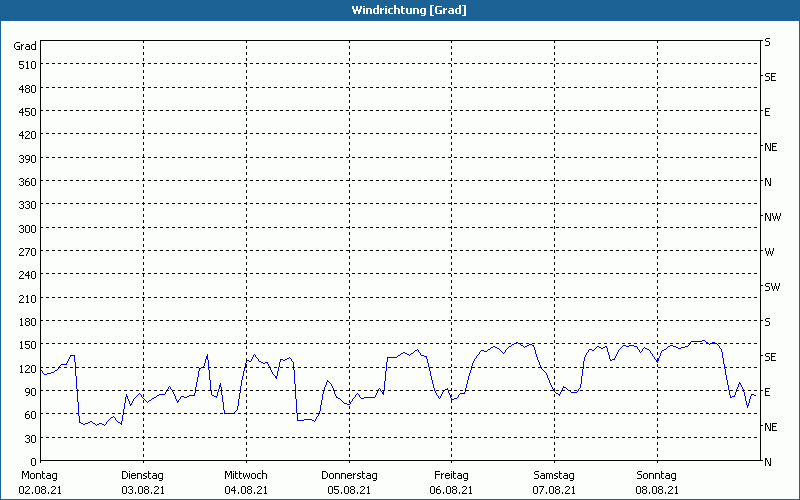Select the "360" degree axis label
Screen dimensions: 800x500
[28, 182]
